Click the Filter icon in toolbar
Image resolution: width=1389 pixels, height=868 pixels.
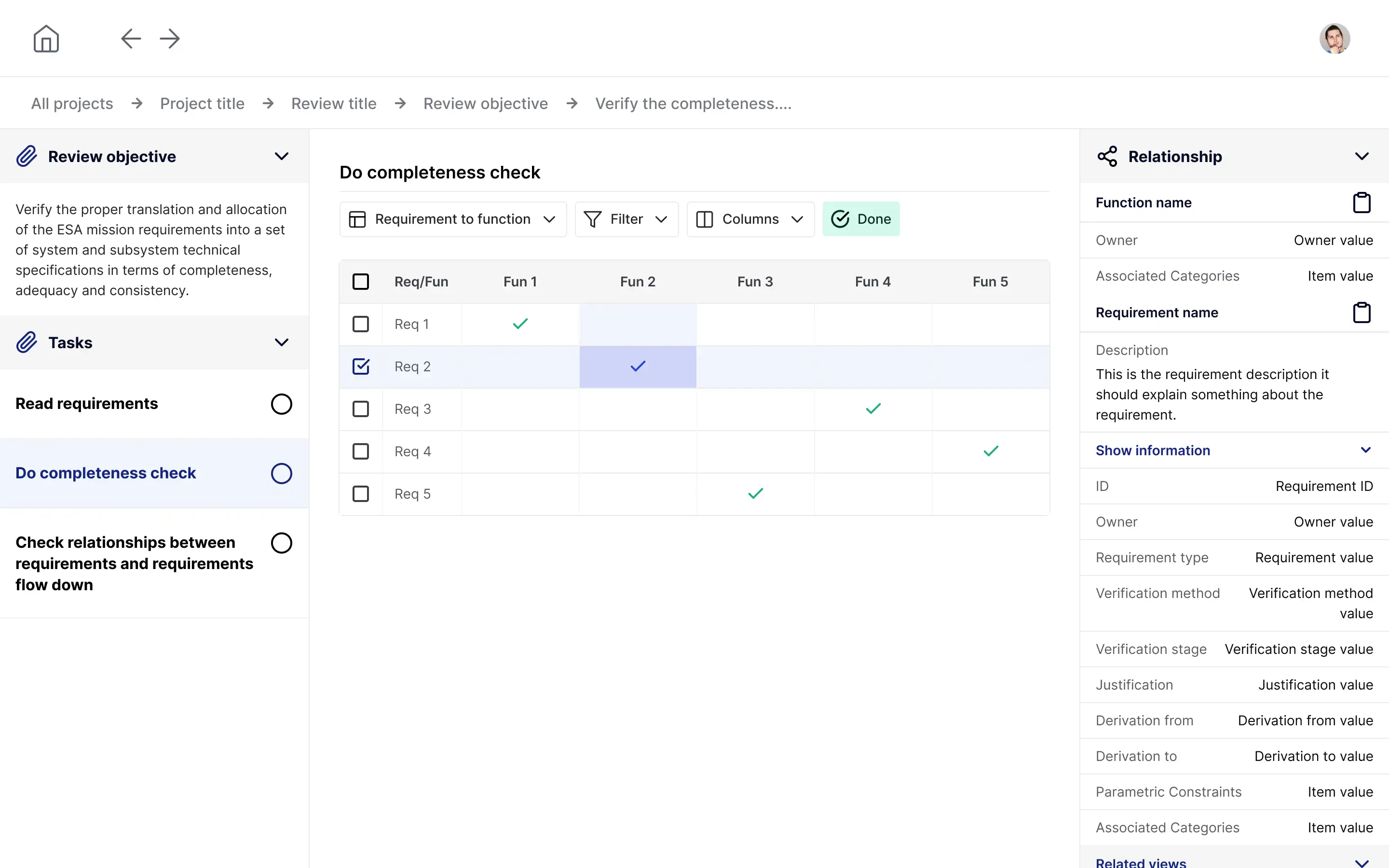[593, 219]
